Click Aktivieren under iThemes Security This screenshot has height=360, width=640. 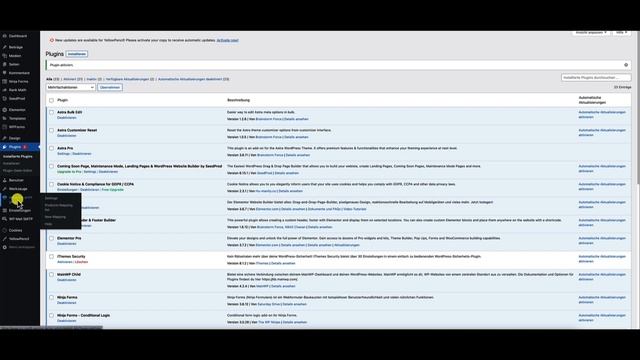[x=65, y=262]
